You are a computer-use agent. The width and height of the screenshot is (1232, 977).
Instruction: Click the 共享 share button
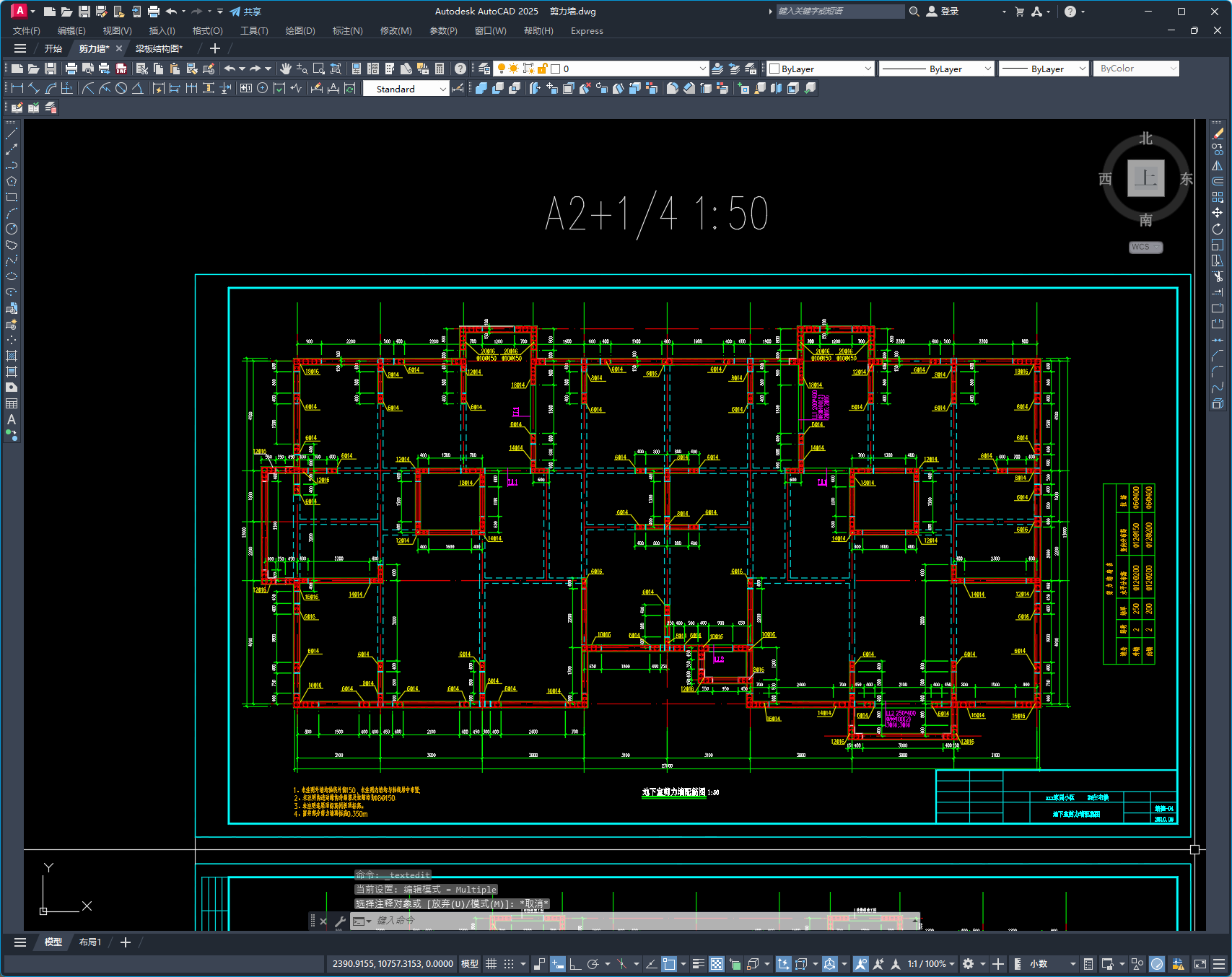245,12
